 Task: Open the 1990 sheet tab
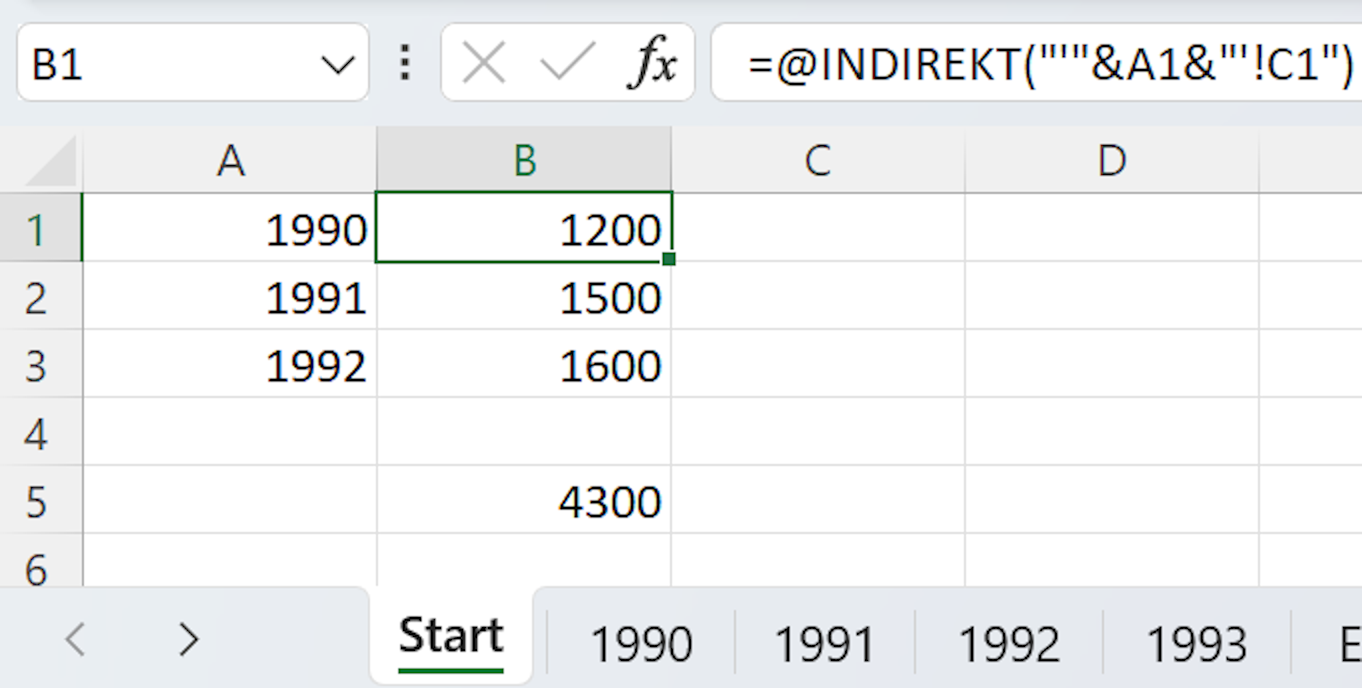click(641, 644)
